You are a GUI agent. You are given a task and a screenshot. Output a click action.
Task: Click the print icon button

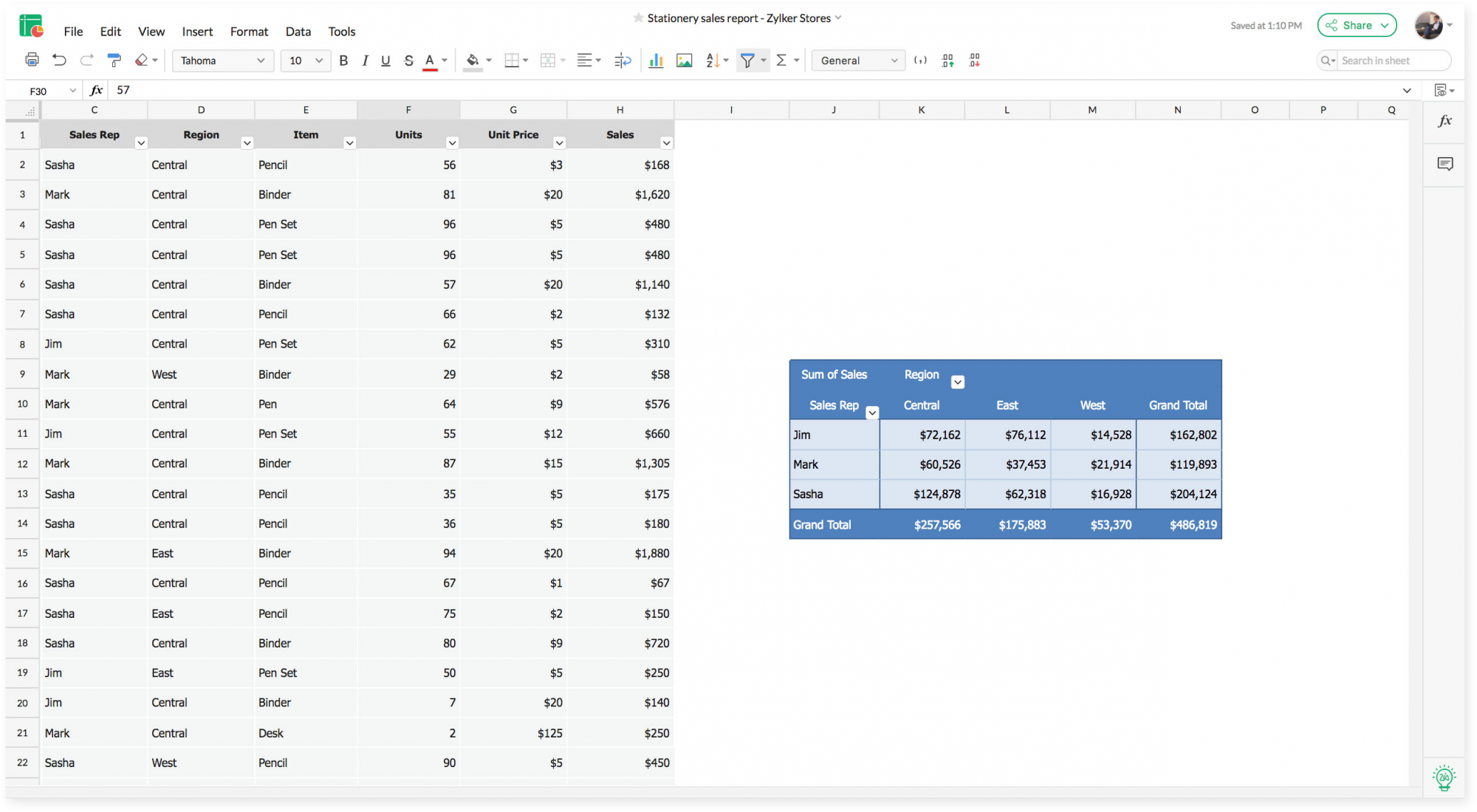coord(32,61)
